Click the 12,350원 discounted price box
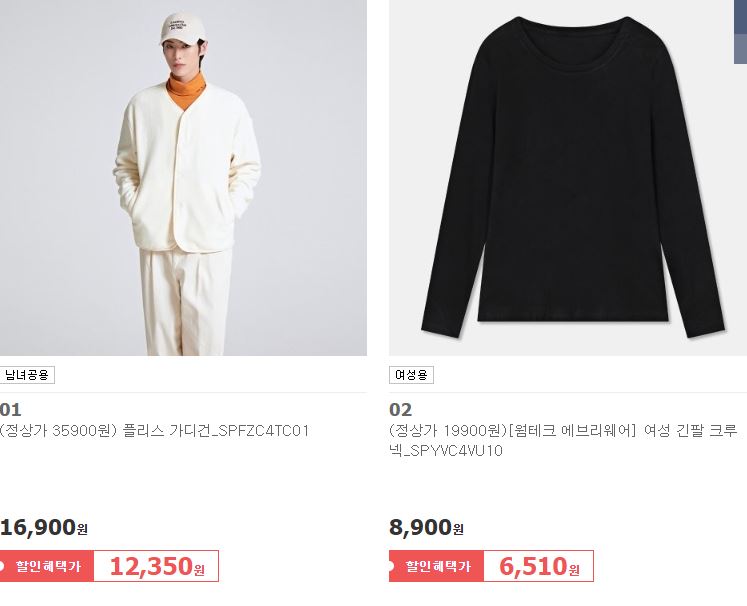The width and height of the screenshot is (747, 606). [x=156, y=566]
